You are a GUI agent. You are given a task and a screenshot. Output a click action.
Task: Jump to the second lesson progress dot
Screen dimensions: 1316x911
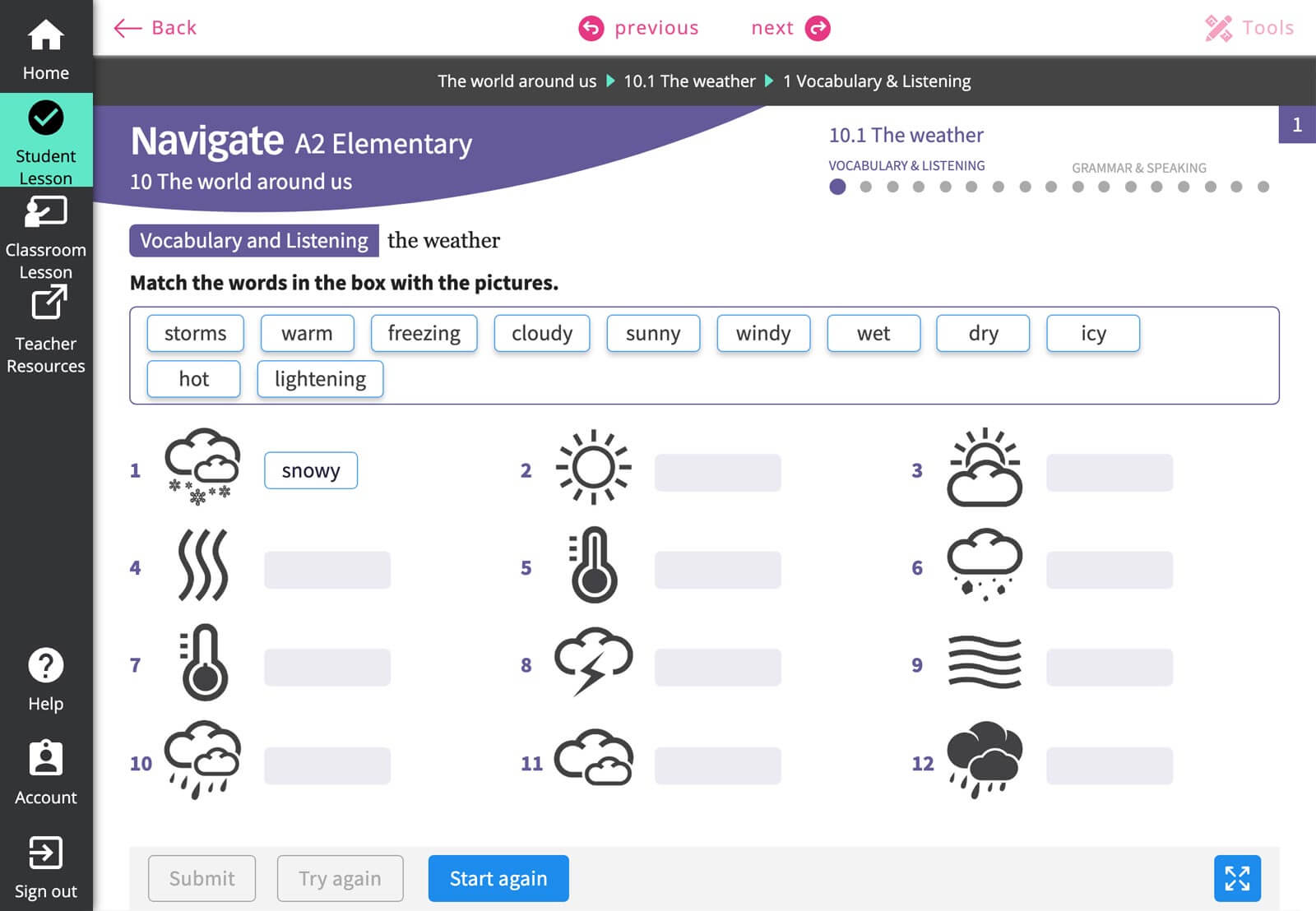(865, 187)
